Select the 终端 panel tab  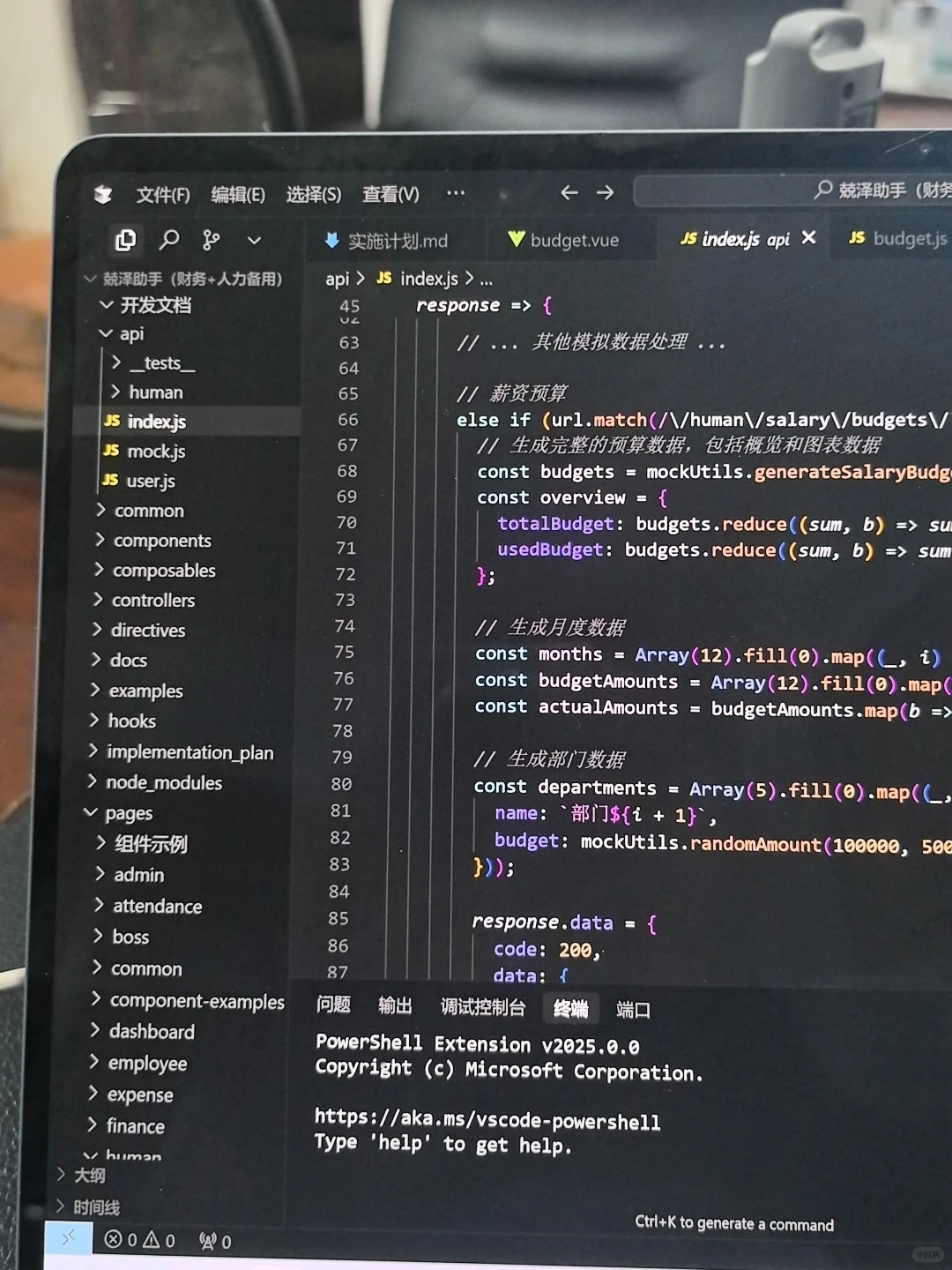(571, 1008)
